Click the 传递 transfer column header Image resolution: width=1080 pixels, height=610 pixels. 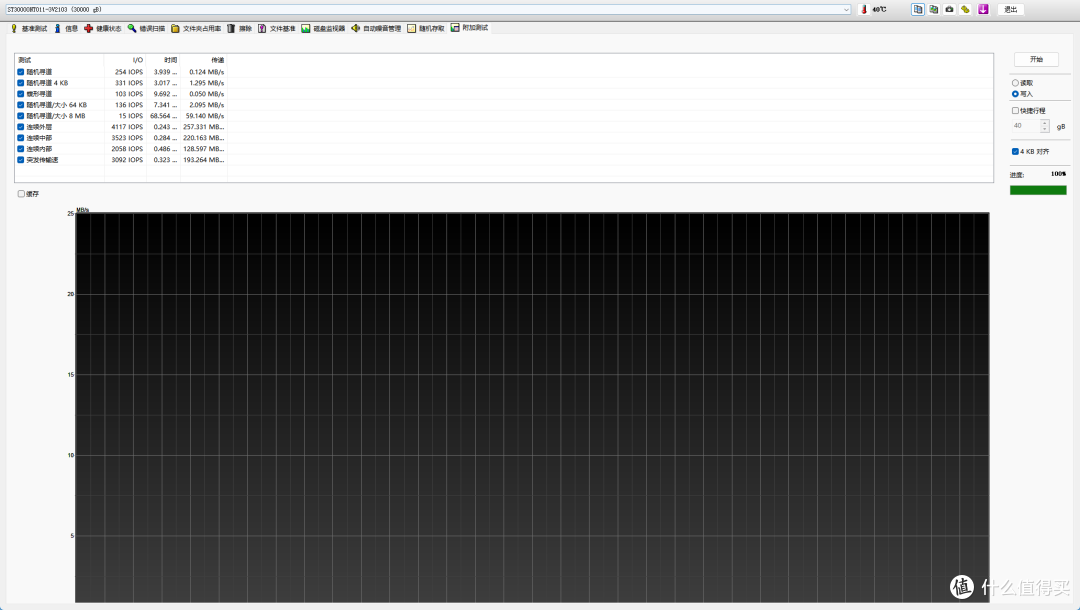[204, 60]
